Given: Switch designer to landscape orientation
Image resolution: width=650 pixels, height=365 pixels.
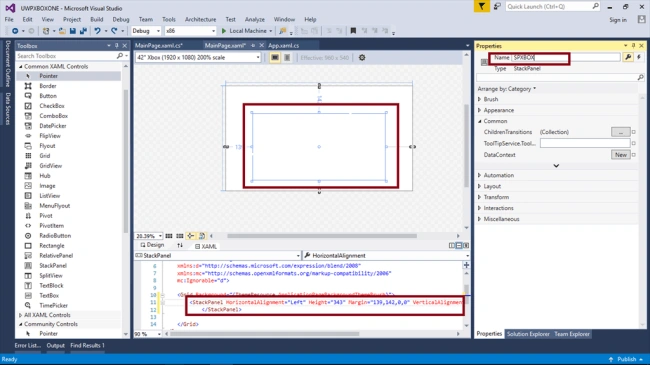Looking at the screenshot, I should click(275, 58).
